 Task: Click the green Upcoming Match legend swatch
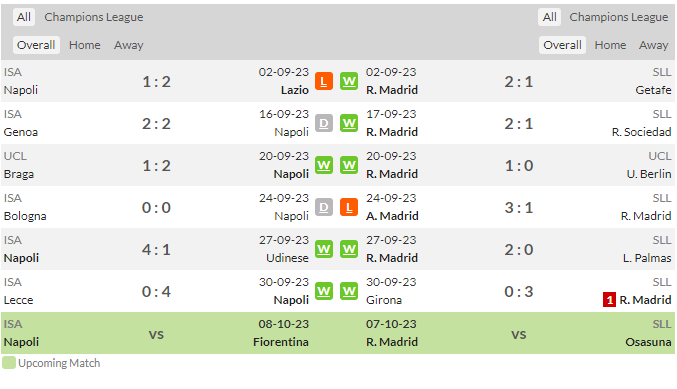click(x=9, y=363)
